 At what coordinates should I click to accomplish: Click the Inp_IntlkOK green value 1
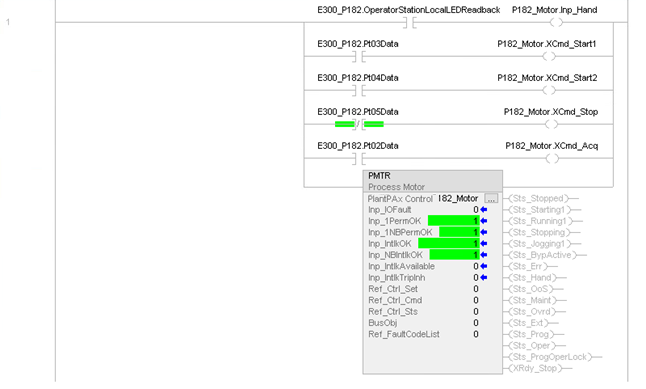449,244
